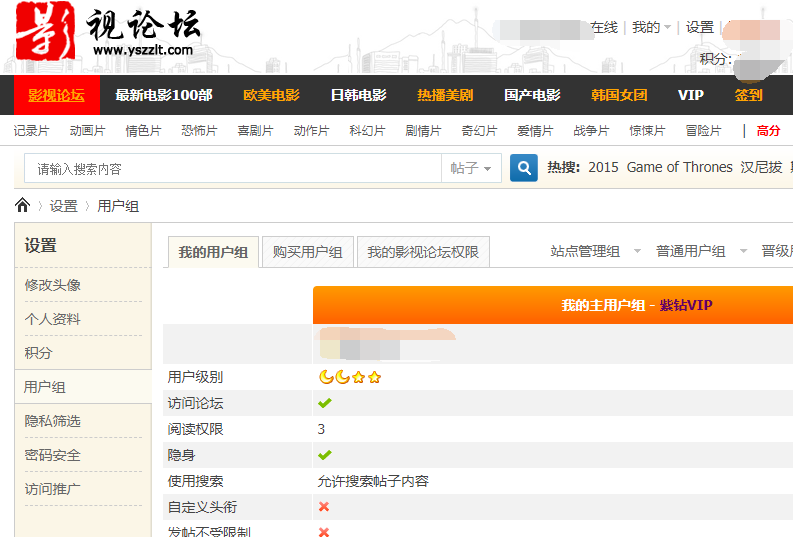Select 用户组 in settings sidebar
793x537 pixels.
(45, 387)
